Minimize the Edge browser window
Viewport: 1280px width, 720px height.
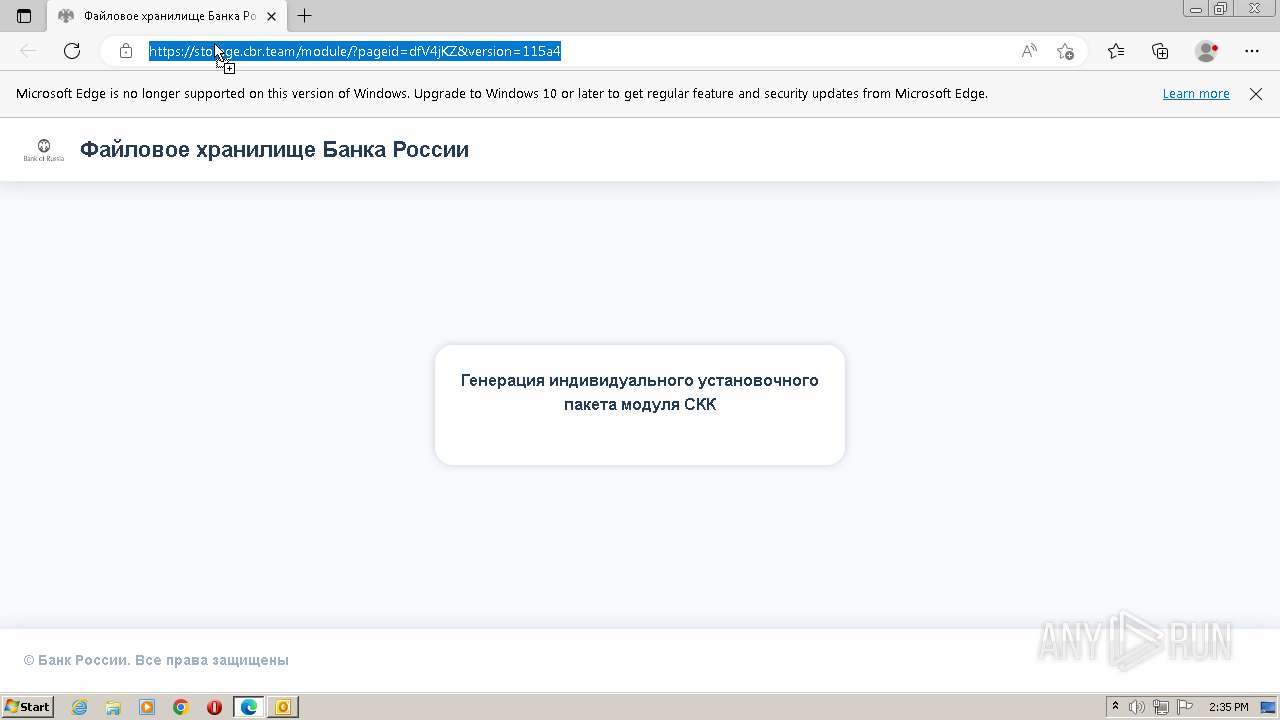click(1196, 9)
